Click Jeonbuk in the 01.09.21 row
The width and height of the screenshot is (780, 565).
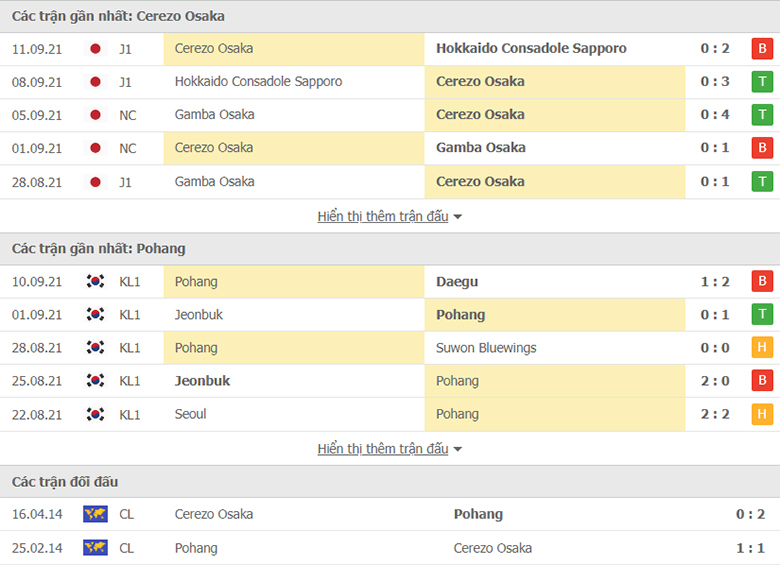[x=198, y=314]
